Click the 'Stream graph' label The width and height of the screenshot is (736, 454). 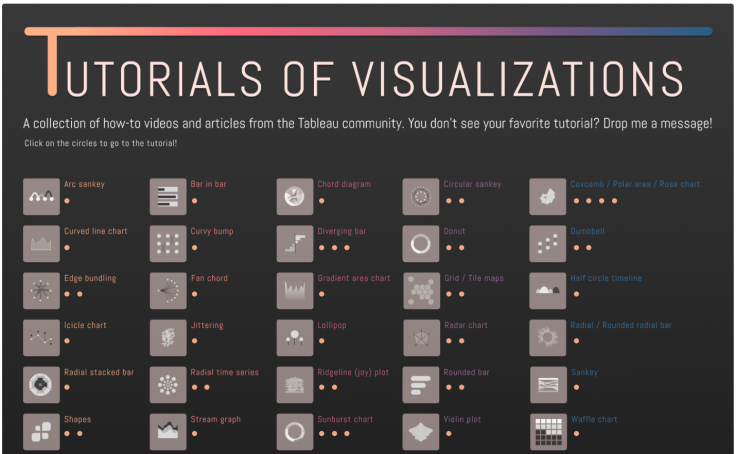(215, 419)
